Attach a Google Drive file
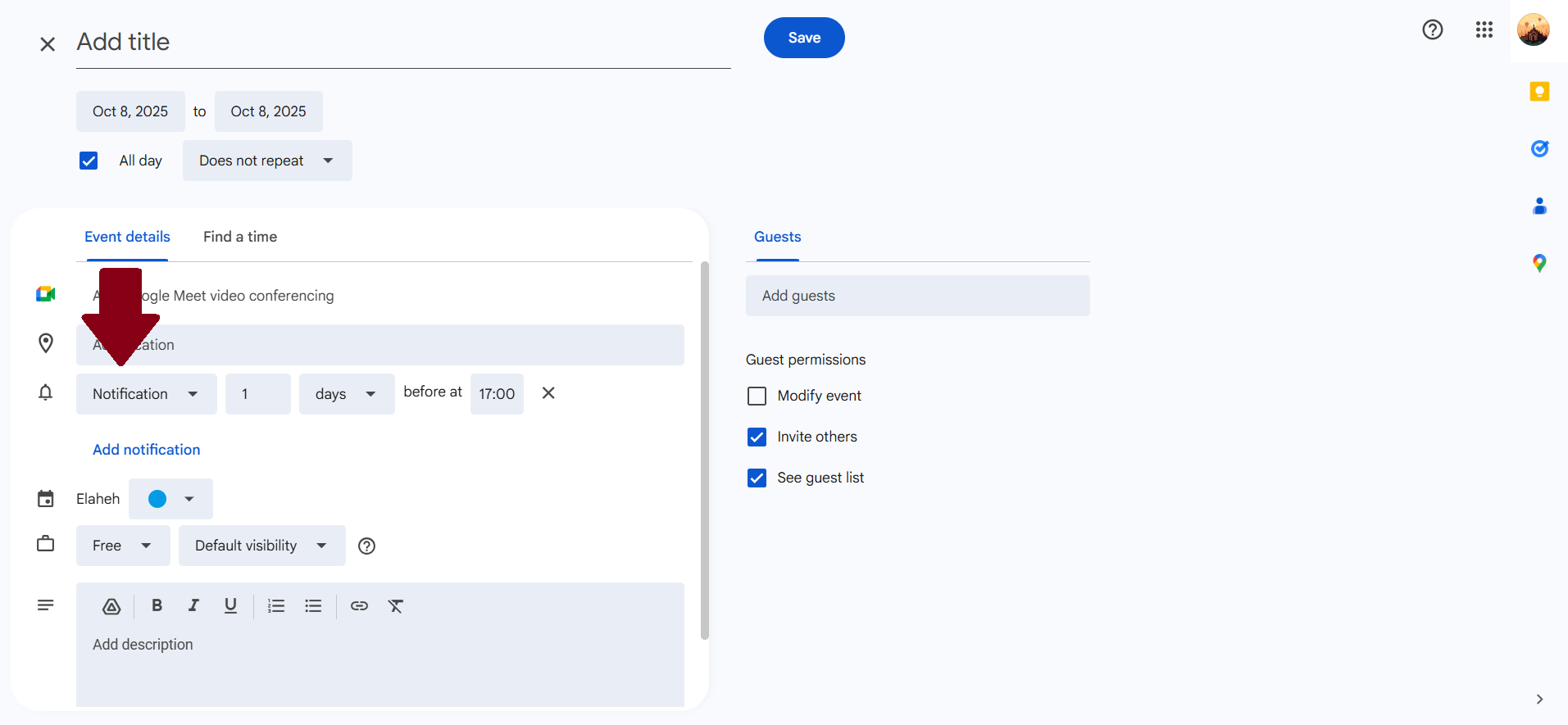 111,605
